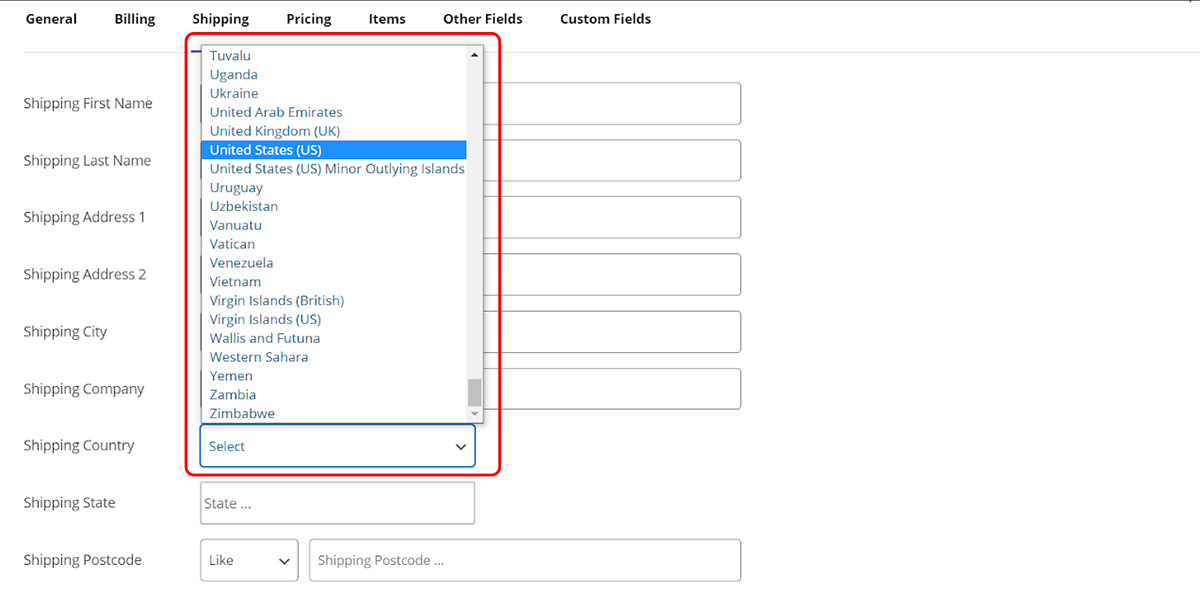The width and height of the screenshot is (1200, 612).
Task: Select the Items tab
Action: tap(387, 19)
